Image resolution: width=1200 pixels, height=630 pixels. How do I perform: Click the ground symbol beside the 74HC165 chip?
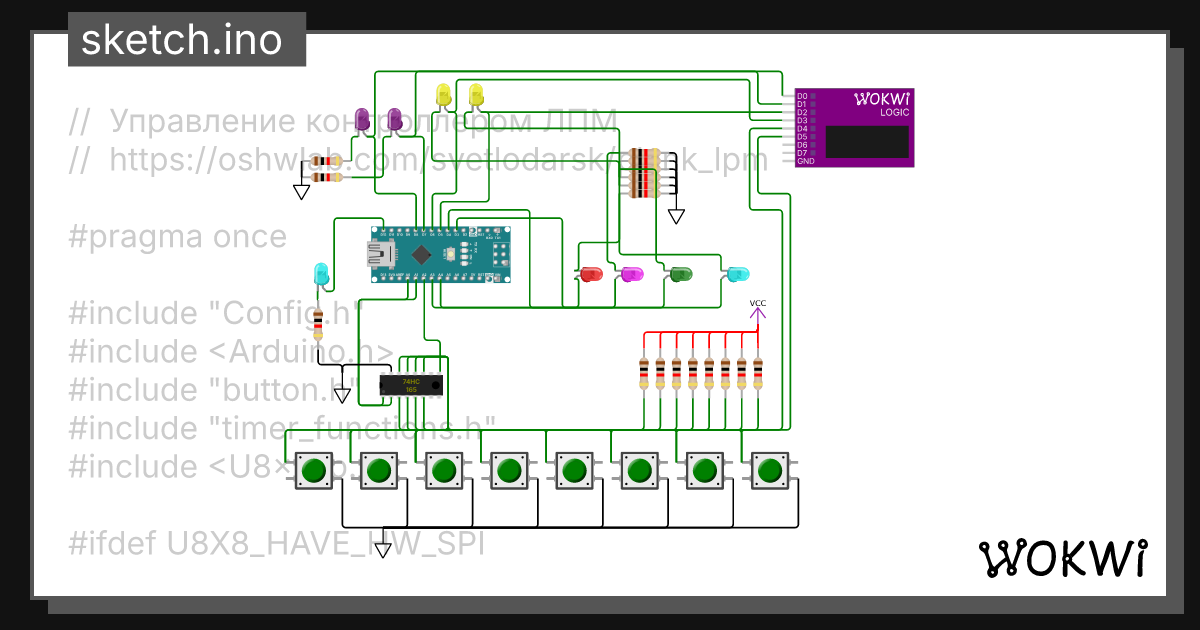point(342,394)
